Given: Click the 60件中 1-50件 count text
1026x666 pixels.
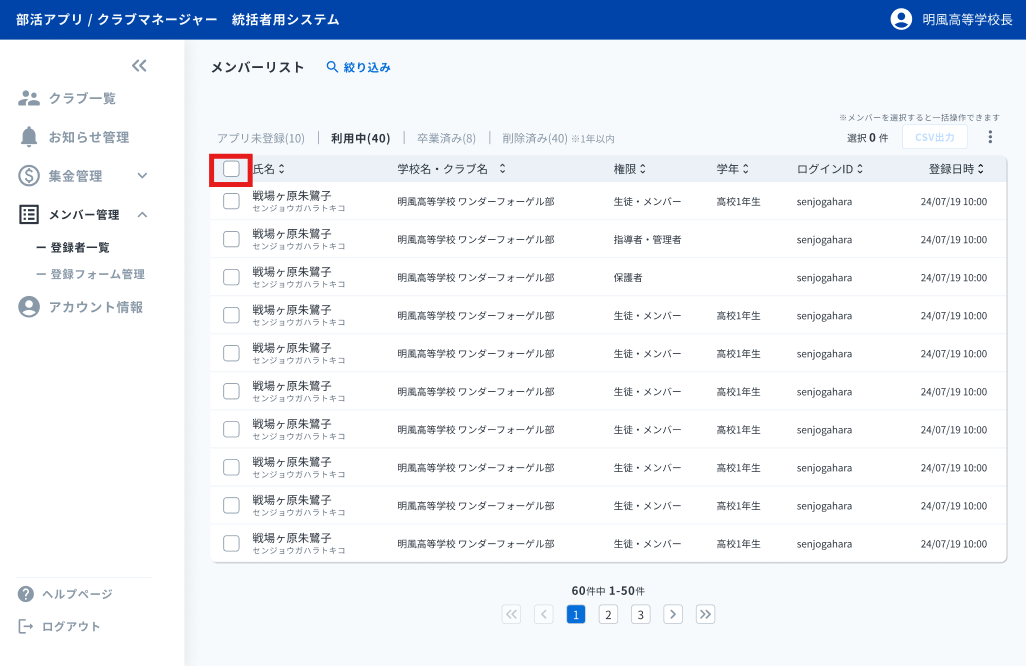Looking at the screenshot, I should [608, 591].
